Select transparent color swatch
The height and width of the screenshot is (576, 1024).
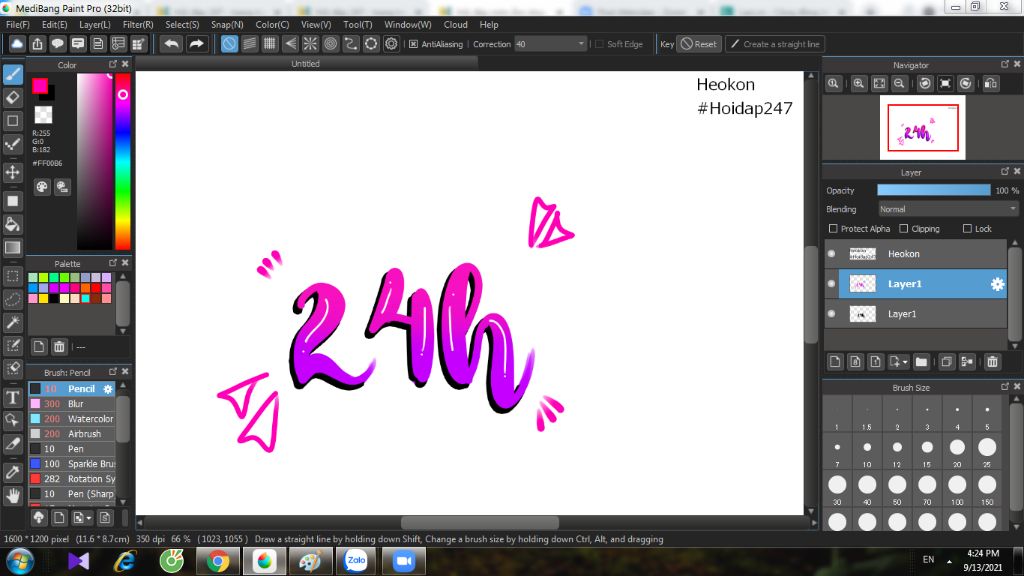click(x=43, y=115)
